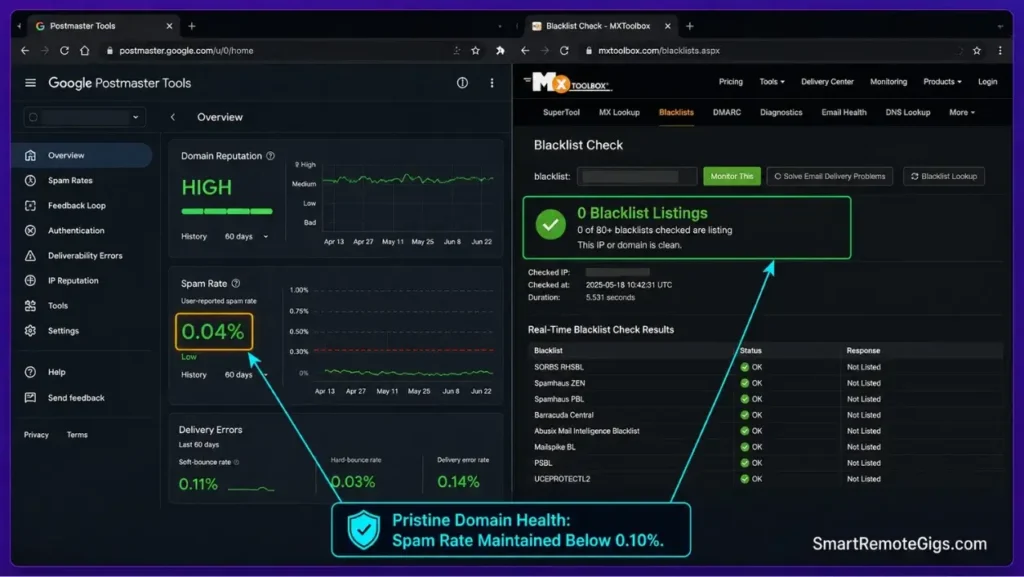Click Domain Reputation help icon

tap(270, 156)
